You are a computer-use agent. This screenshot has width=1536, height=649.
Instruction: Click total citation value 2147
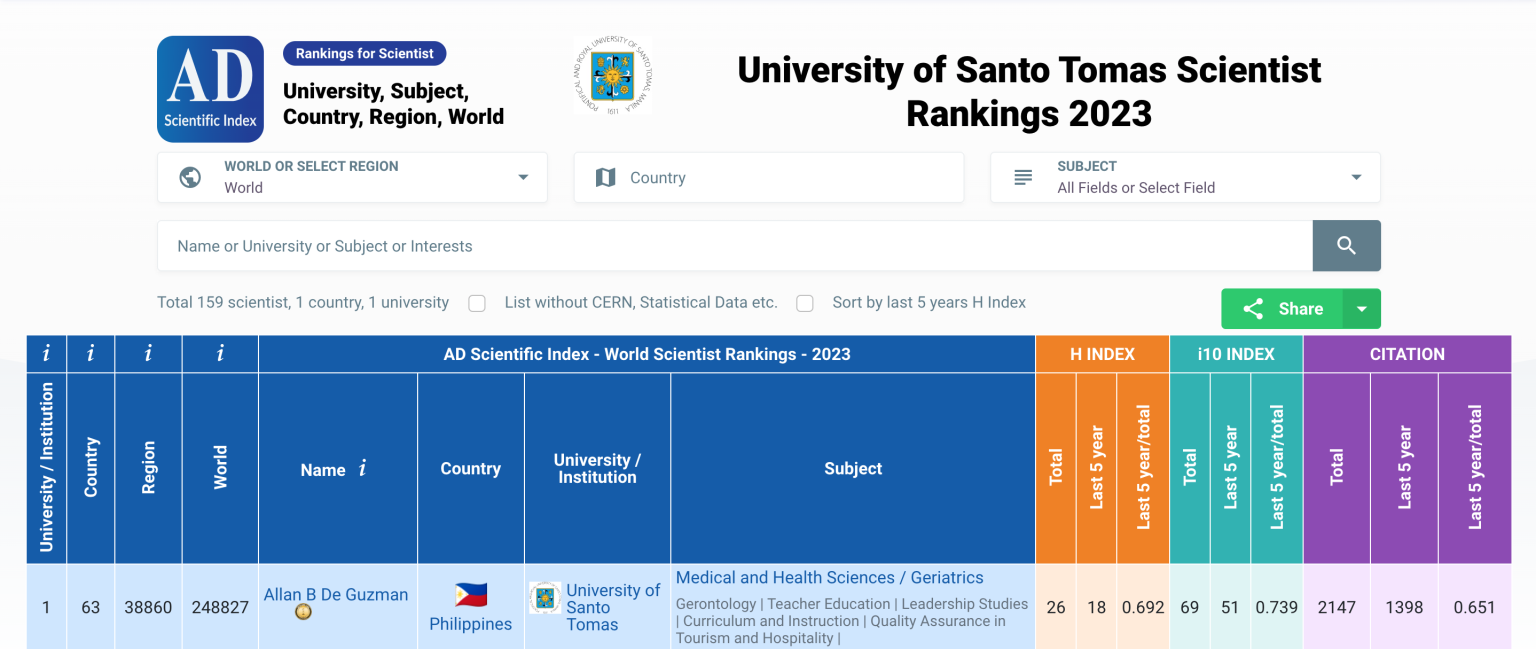coord(1337,607)
